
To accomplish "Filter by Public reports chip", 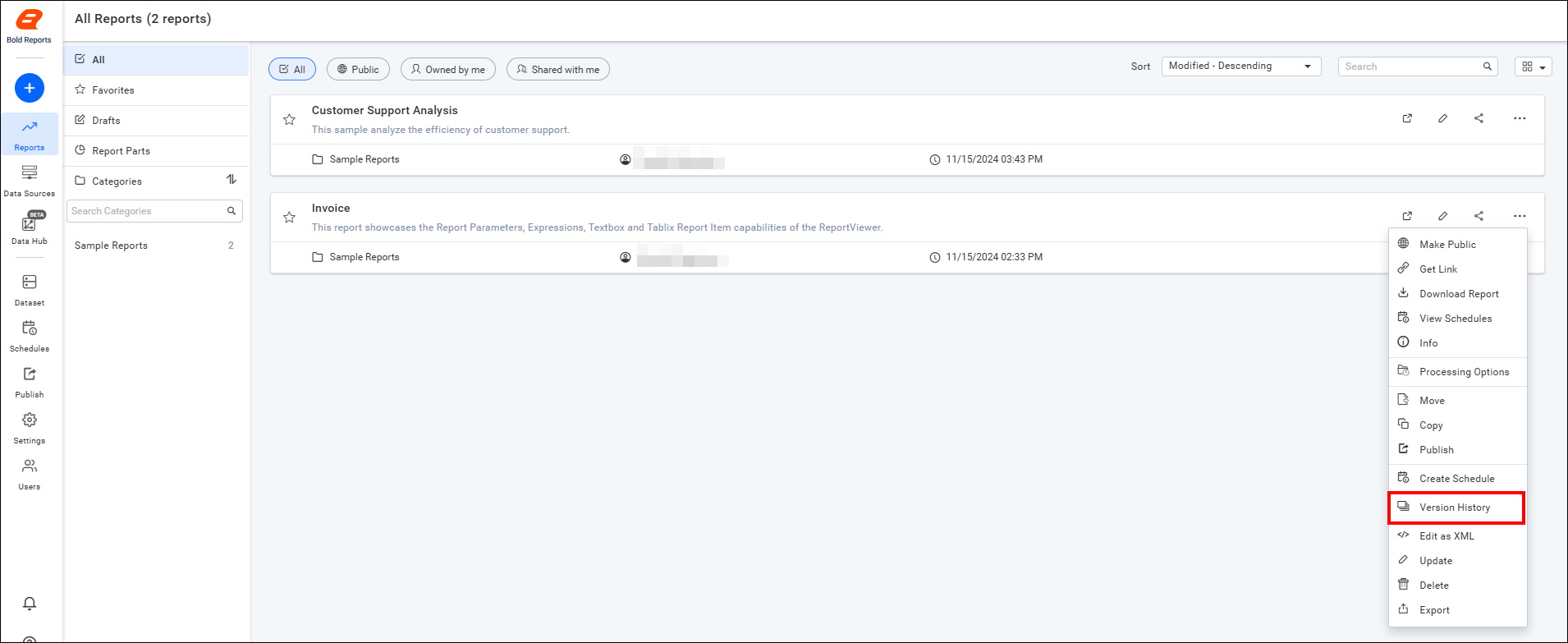I will pos(358,69).
